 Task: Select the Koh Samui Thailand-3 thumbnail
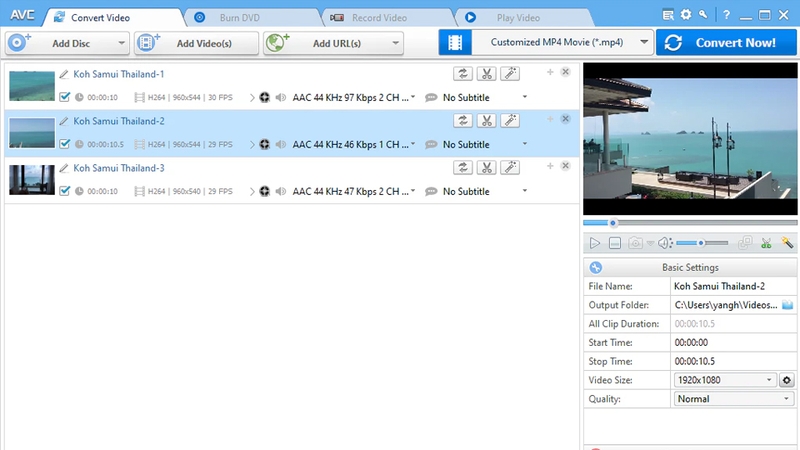[x=32, y=180]
